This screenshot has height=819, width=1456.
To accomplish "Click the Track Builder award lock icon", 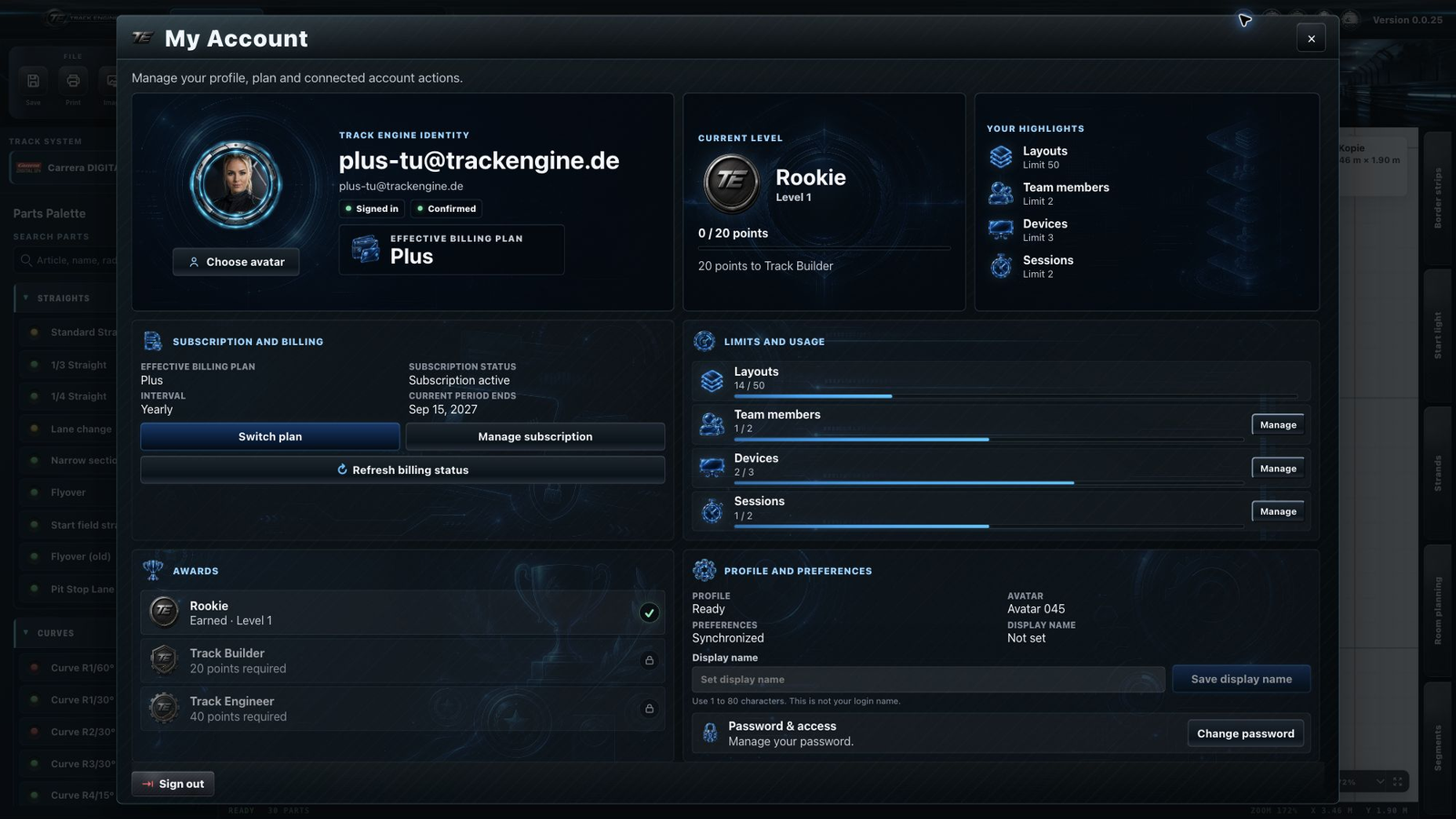I will 649,661.
